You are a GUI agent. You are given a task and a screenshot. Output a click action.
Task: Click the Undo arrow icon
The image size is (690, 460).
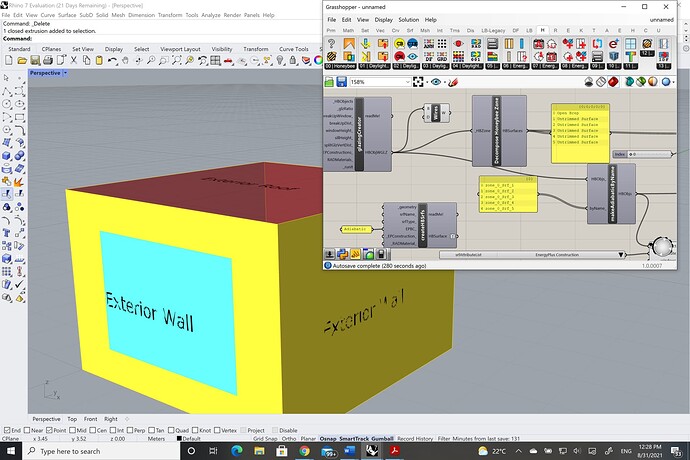tap(112, 60)
